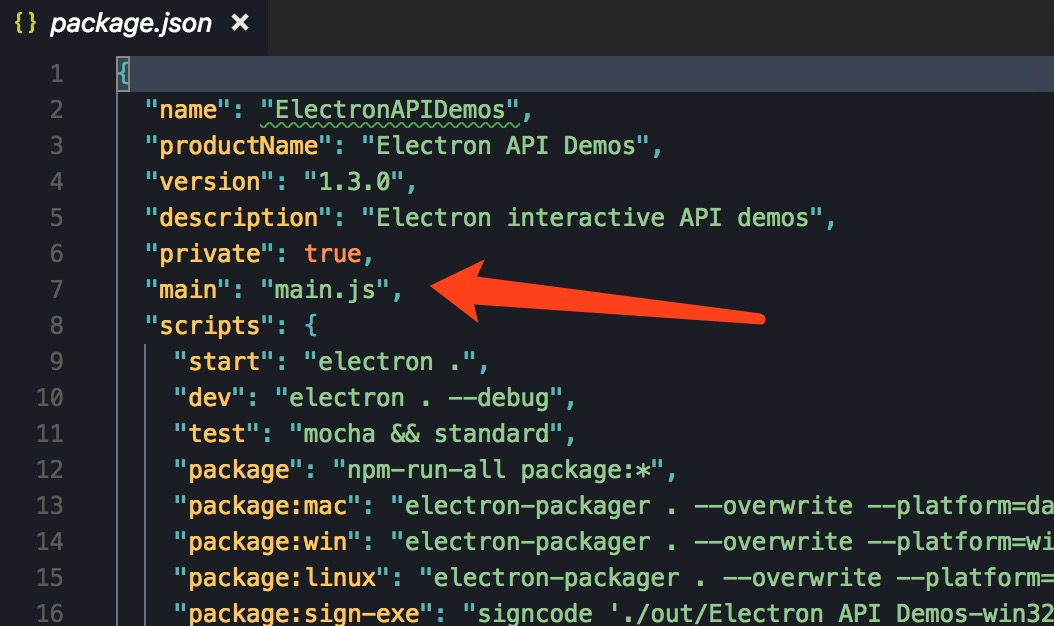Click electron-packager command on package:mac line
This screenshot has height=626, width=1054.
528,506
